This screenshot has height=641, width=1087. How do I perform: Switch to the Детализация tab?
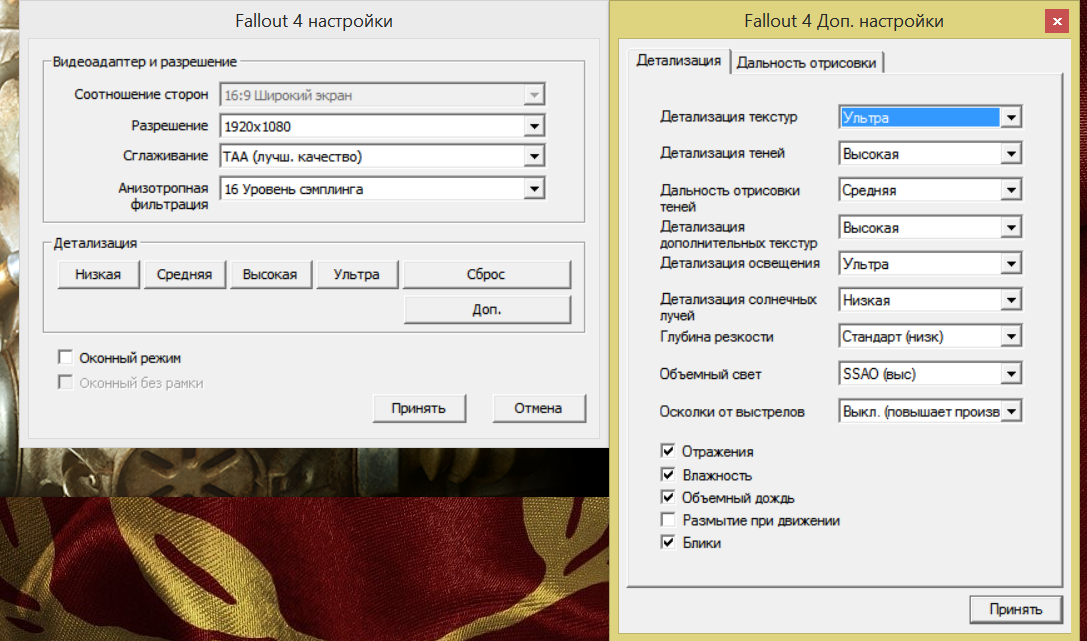[x=679, y=61]
